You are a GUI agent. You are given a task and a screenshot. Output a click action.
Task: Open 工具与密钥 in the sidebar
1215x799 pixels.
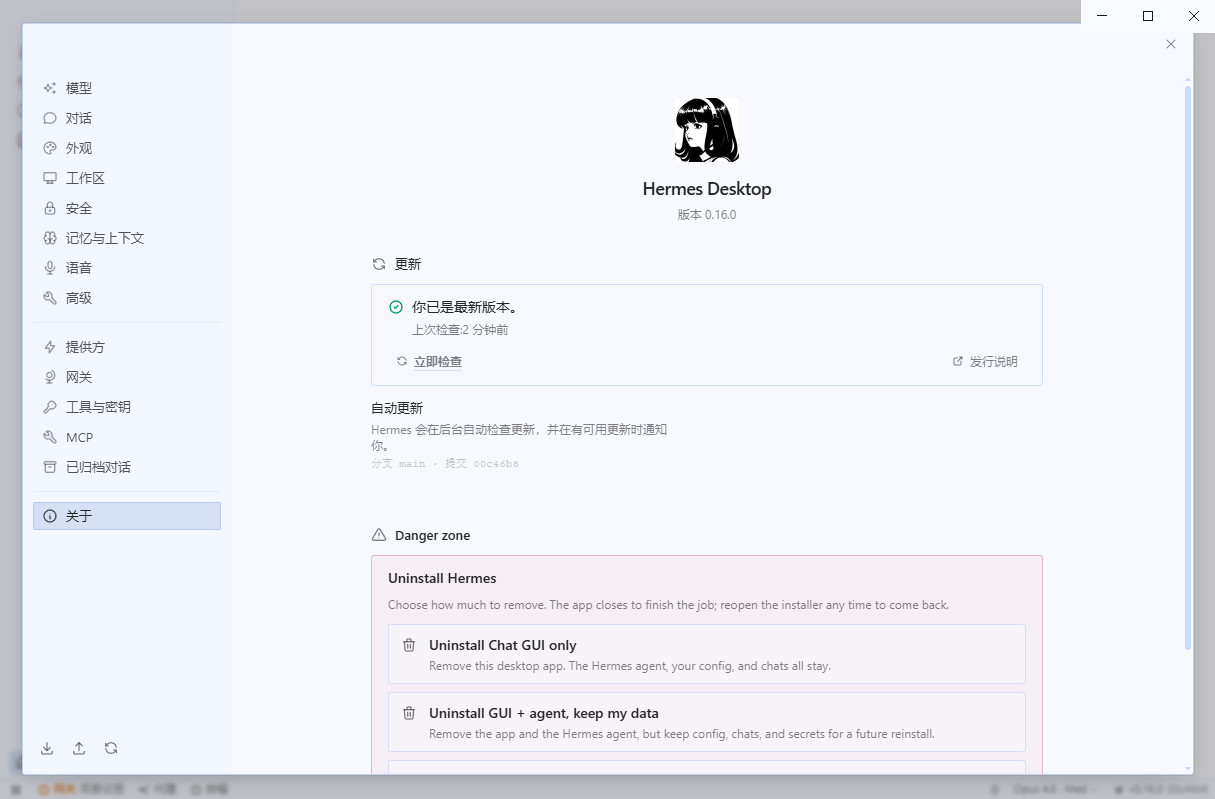127,407
